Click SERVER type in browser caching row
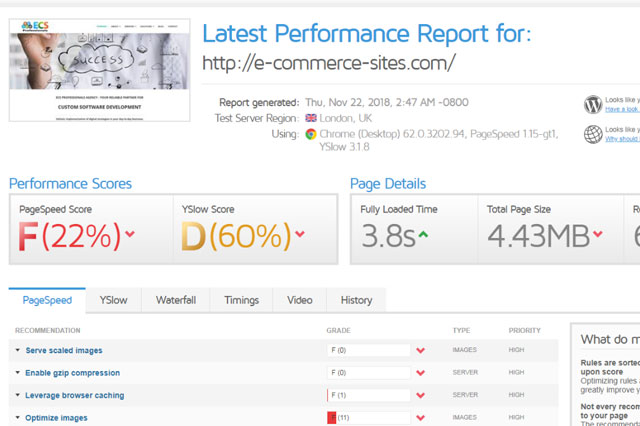Viewport: 640px width, 426px height. [465, 395]
